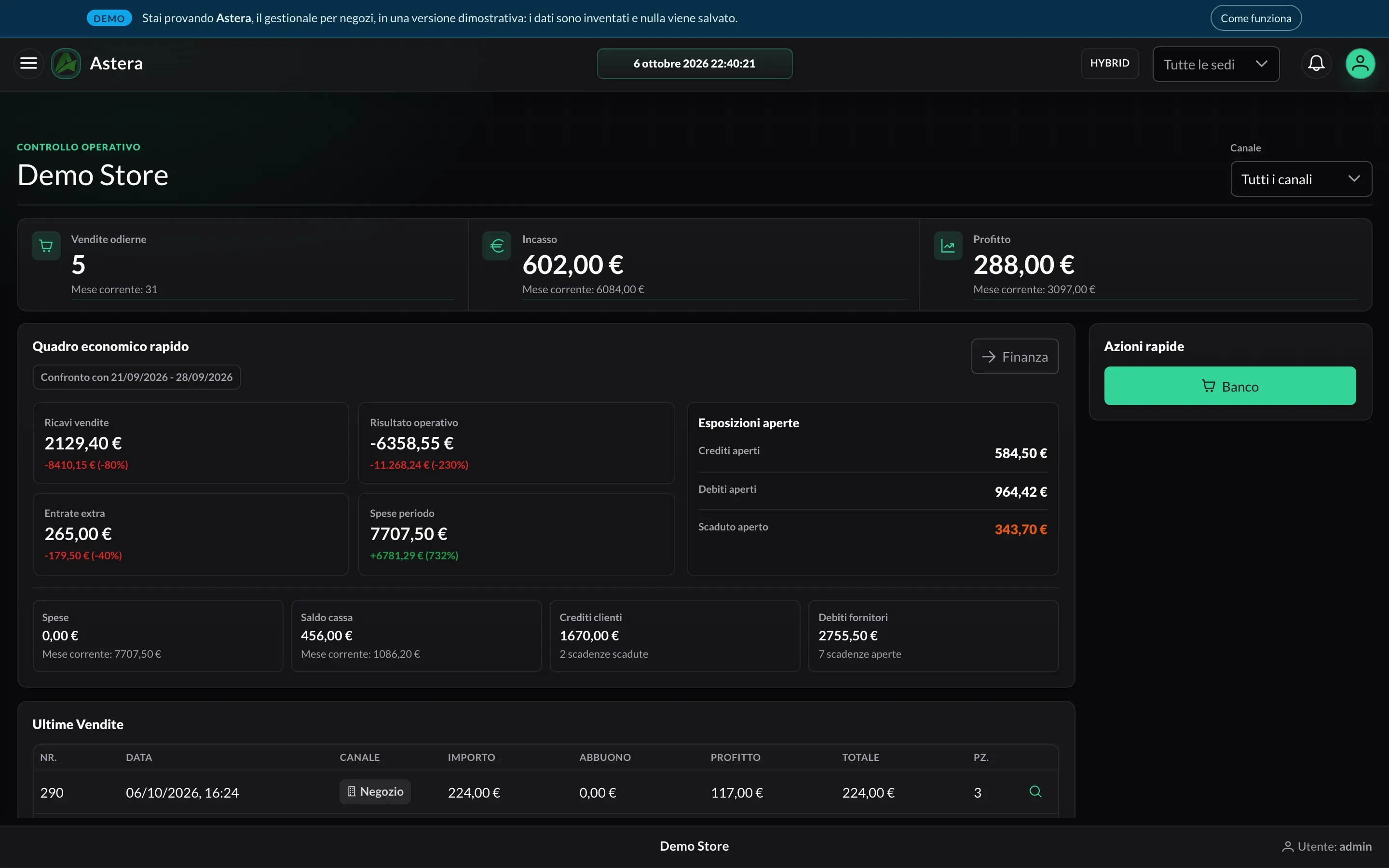View details of sale 290 via magnifier
Viewport: 1389px width, 868px height.
[x=1035, y=792]
